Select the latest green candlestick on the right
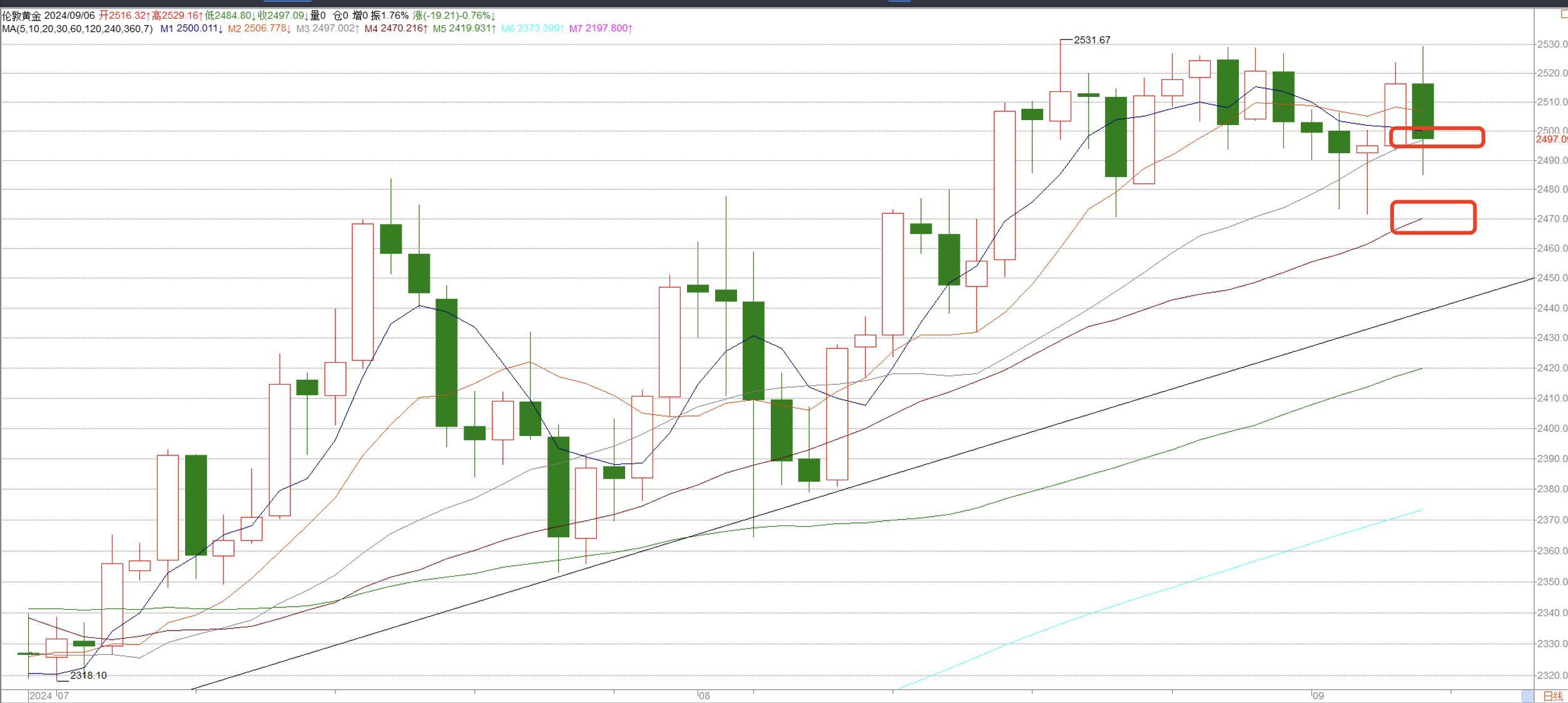1568x703 pixels. (1423, 111)
